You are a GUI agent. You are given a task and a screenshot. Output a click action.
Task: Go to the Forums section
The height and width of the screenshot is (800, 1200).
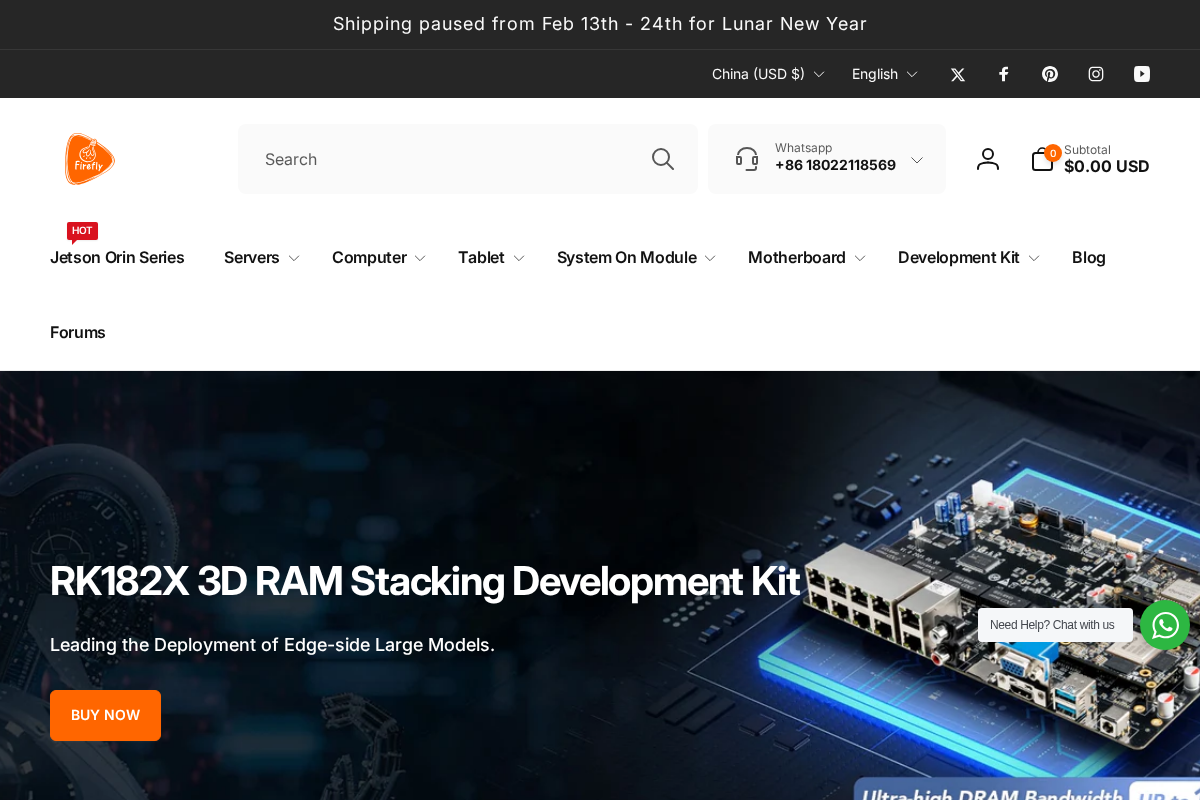pyautogui.click(x=77, y=332)
